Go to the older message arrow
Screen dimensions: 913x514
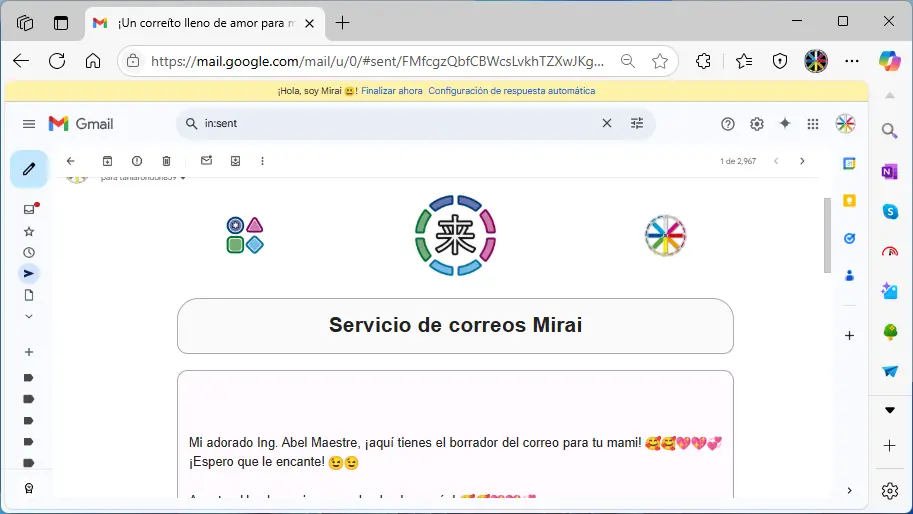pyautogui.click(x=802, y=161)
